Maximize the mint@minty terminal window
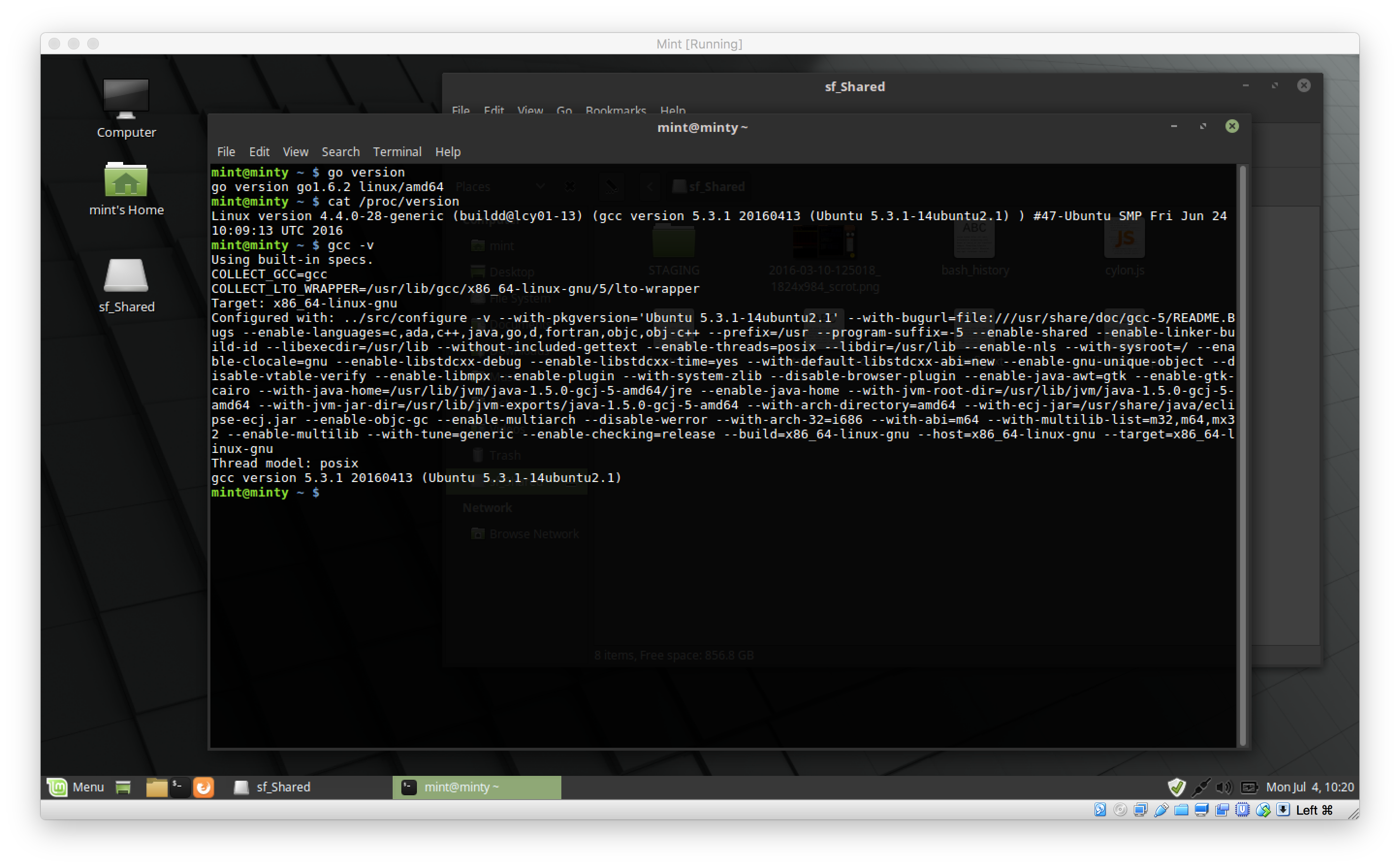 (1203, 126)
